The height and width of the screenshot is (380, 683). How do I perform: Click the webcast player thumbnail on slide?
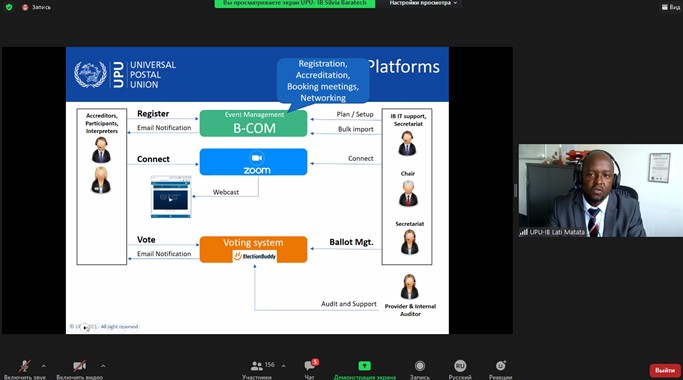171,197
